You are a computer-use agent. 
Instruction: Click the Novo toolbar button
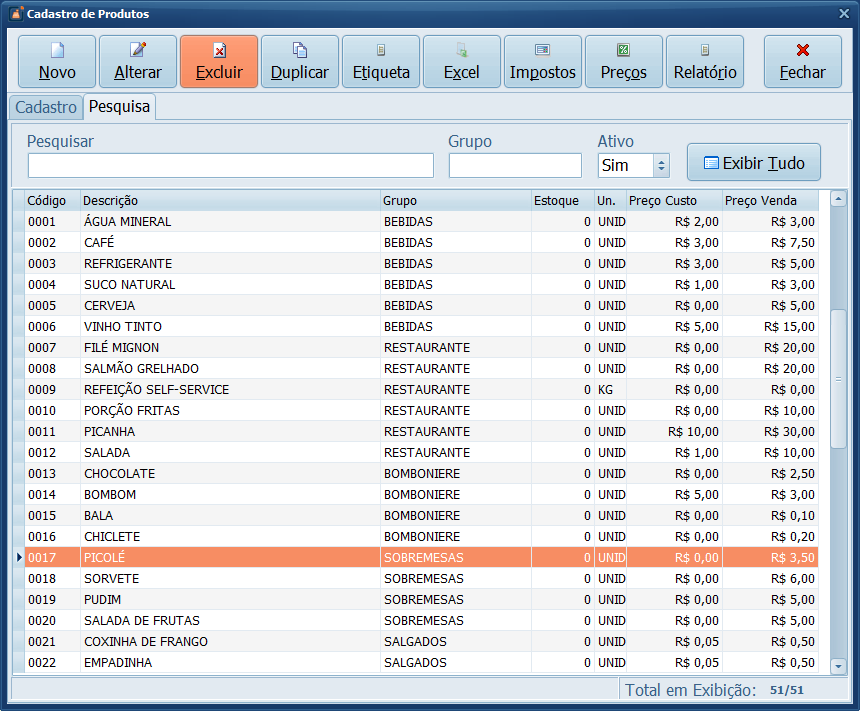click(57, 62)
